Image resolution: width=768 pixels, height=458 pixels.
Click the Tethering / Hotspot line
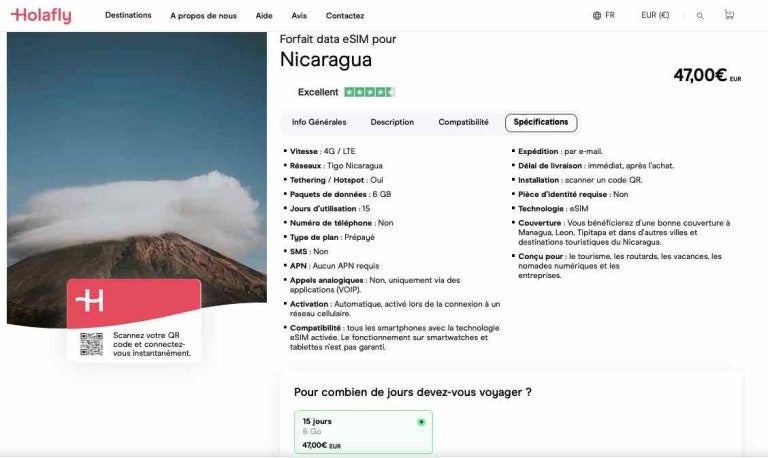[336, 180]
